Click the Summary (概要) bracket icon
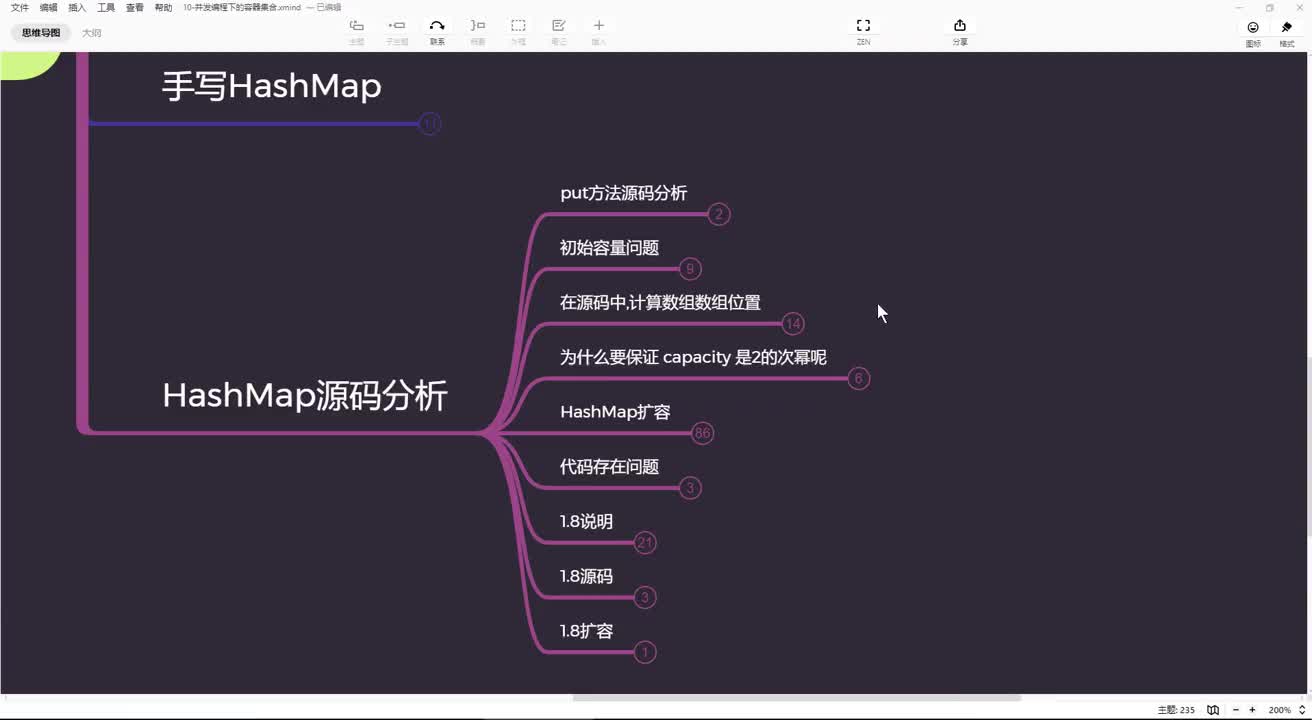Image resolution: width=1312 pixels, height=720 pixels. point(478,26)
